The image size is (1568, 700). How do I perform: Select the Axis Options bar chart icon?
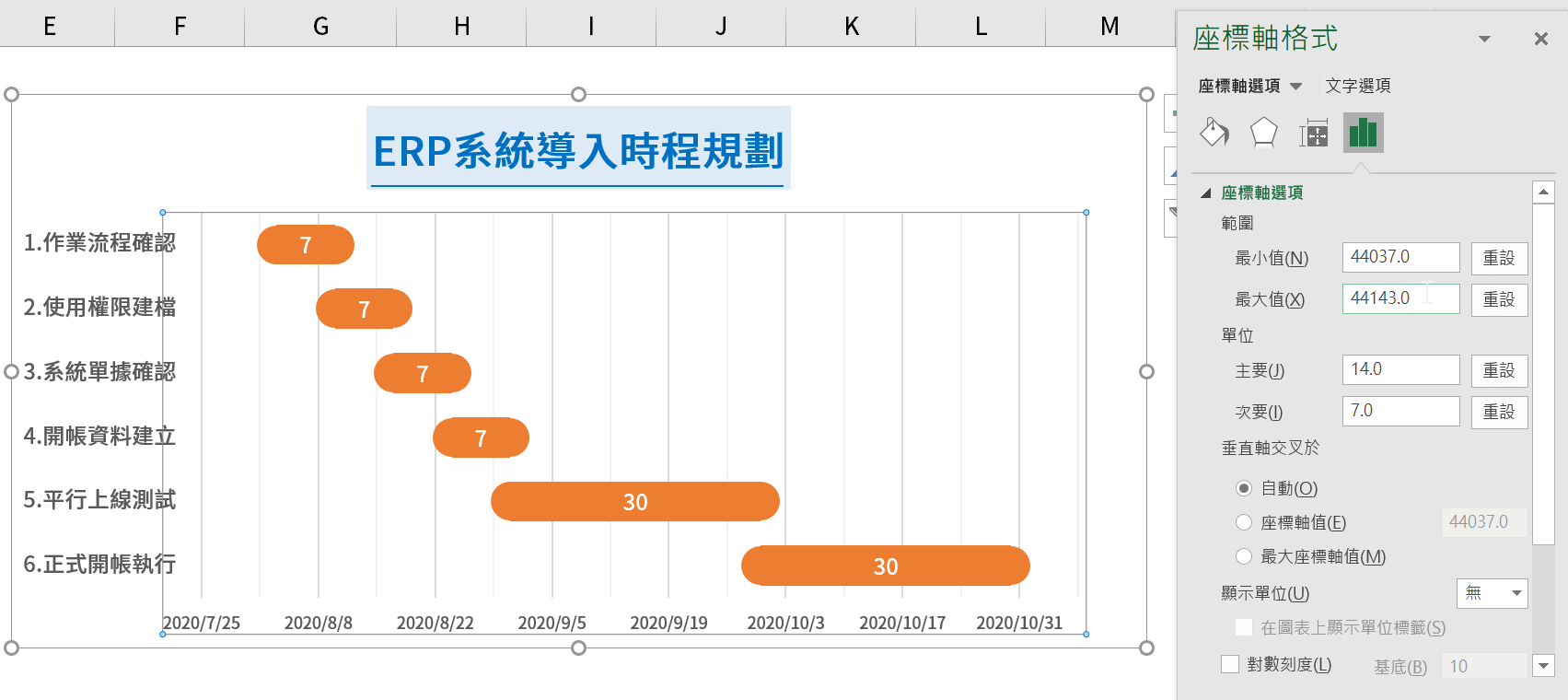[1363, 133]
